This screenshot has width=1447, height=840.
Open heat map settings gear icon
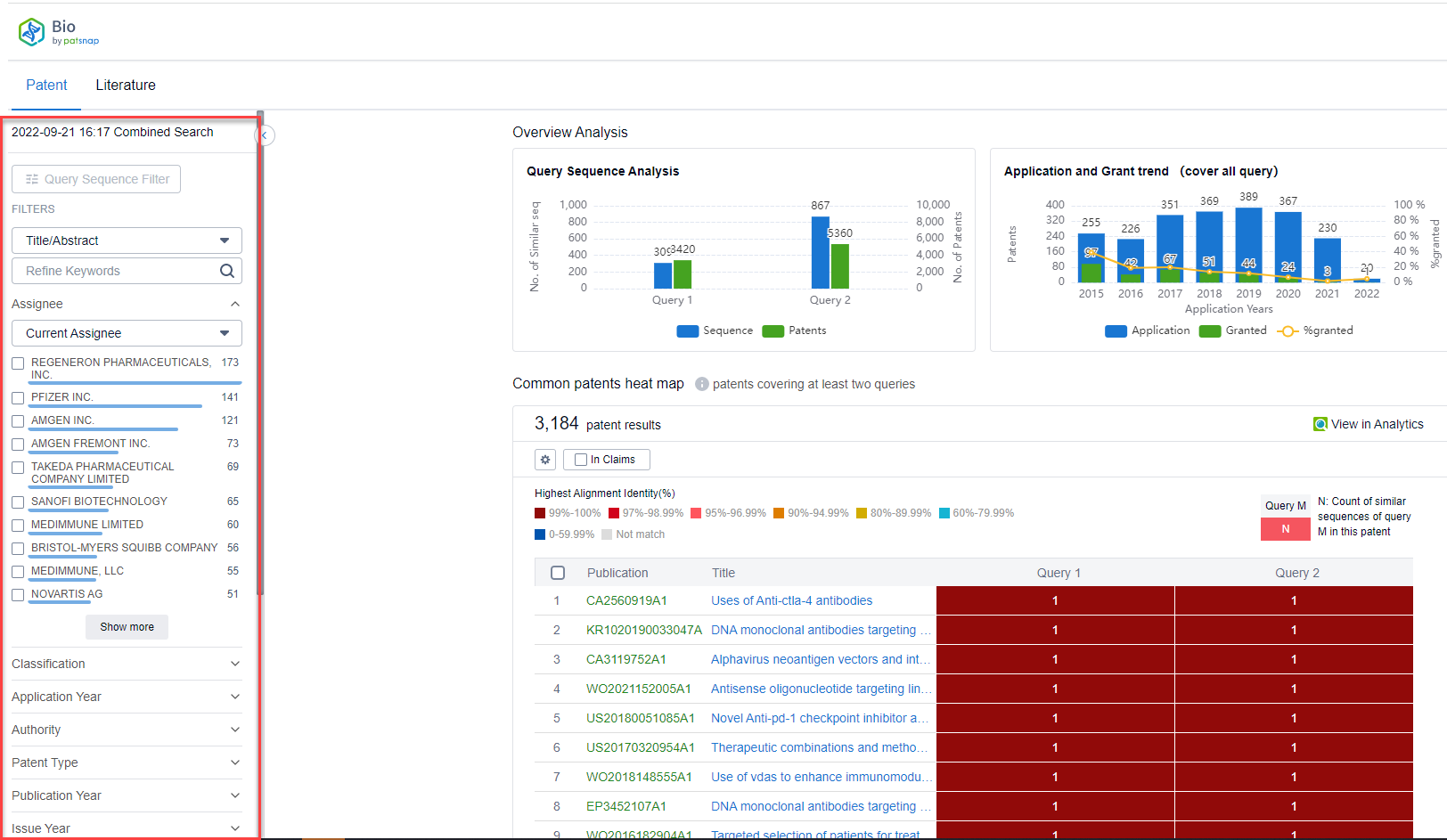point(545,460)
